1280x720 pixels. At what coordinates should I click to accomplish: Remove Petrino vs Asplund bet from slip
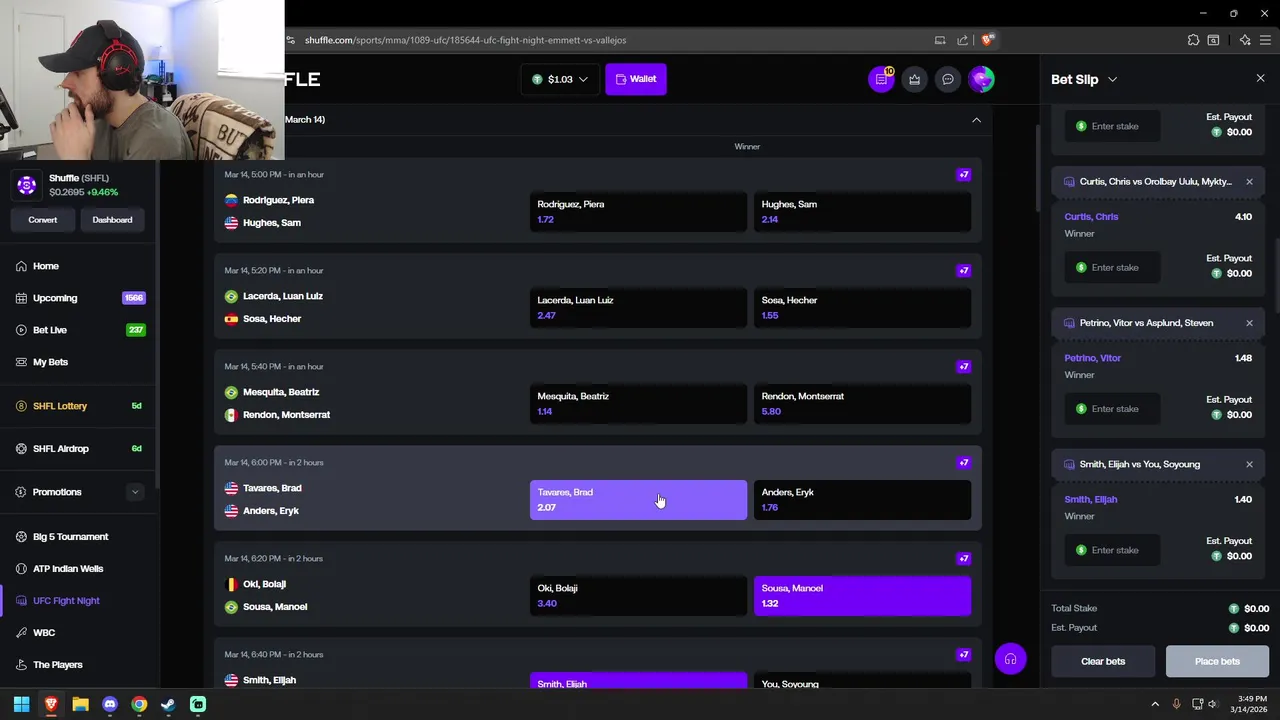coord(1249,323)
